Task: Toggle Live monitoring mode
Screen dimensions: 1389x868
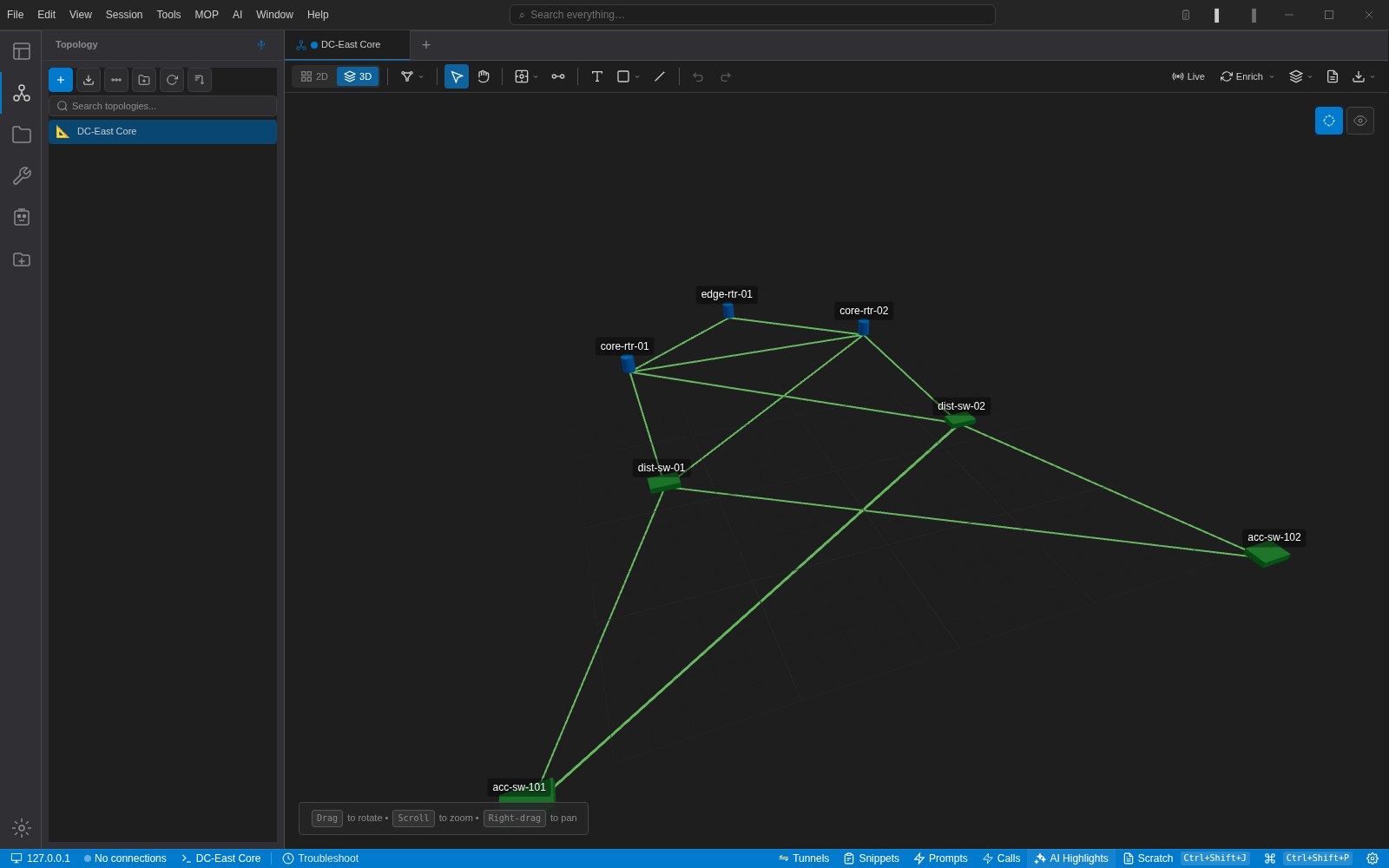Action: pyautogui.click(x=1188, y=76)
